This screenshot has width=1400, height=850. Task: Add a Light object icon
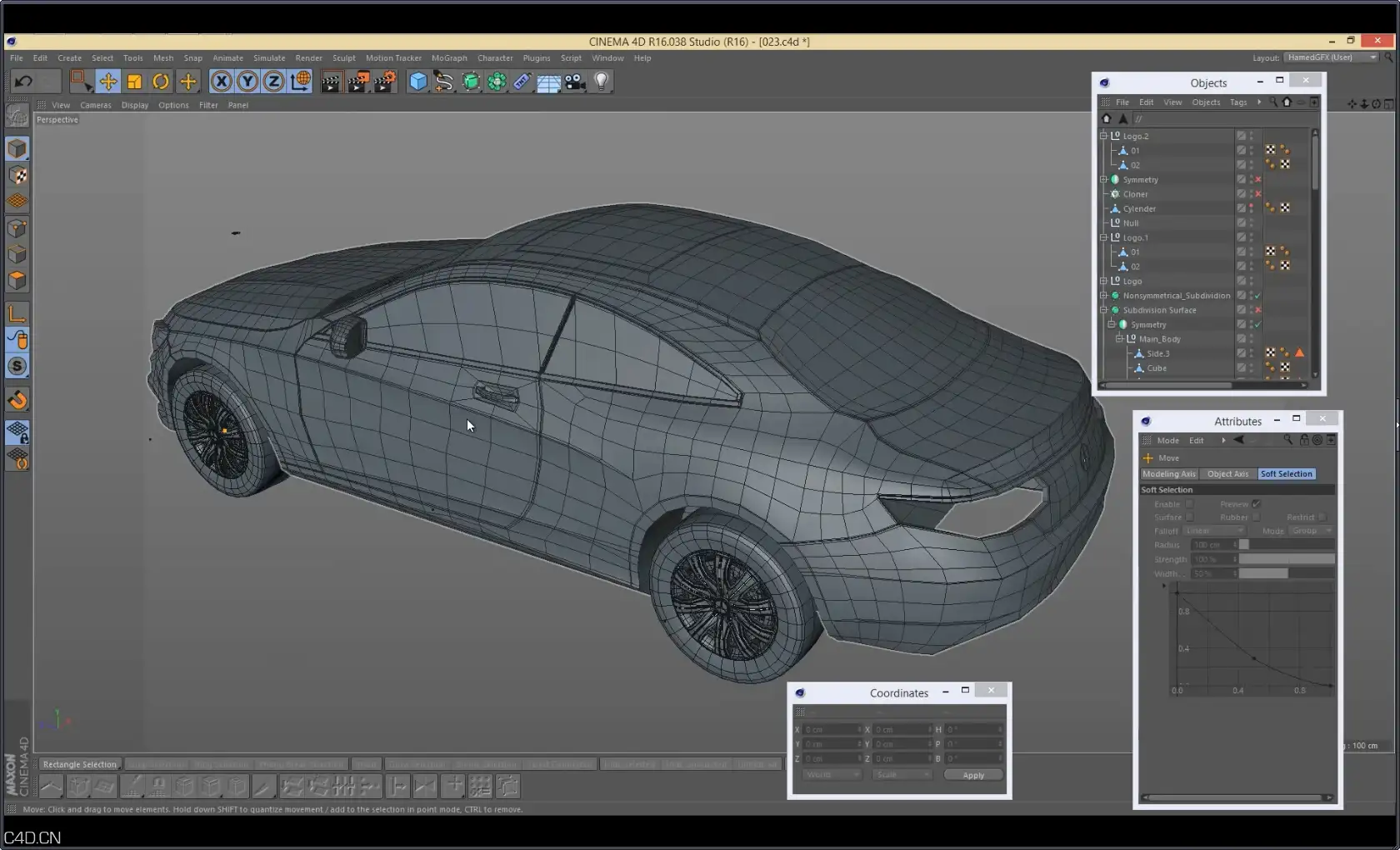click(602, 81)
